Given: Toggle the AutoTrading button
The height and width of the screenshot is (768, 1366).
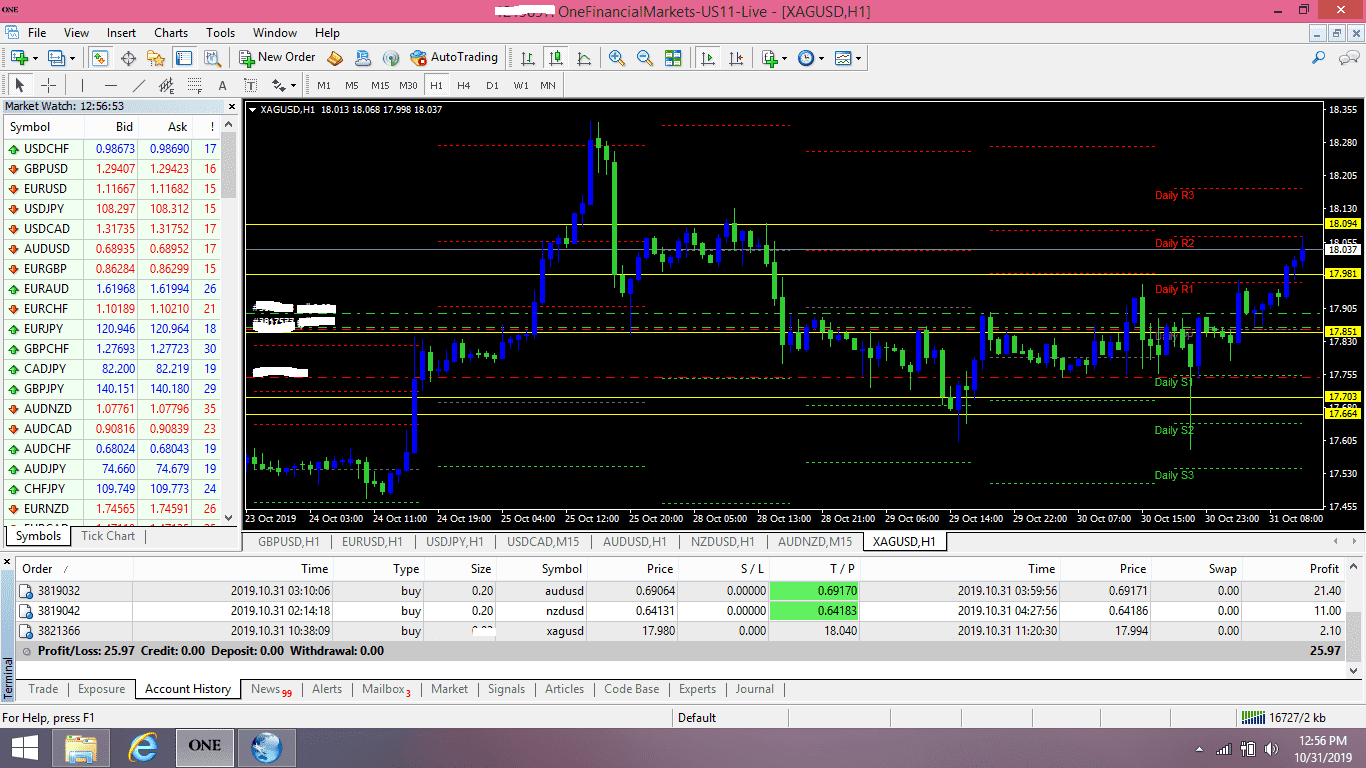Looking at the screenshot, I should point(453,58).
